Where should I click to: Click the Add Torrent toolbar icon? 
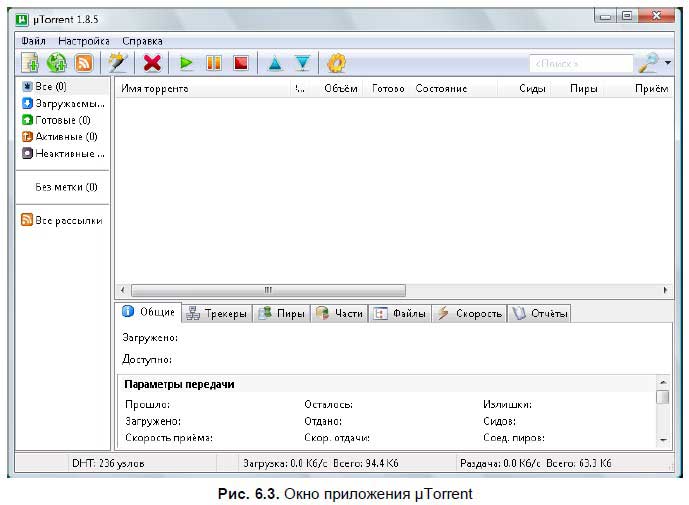[30, 63]
